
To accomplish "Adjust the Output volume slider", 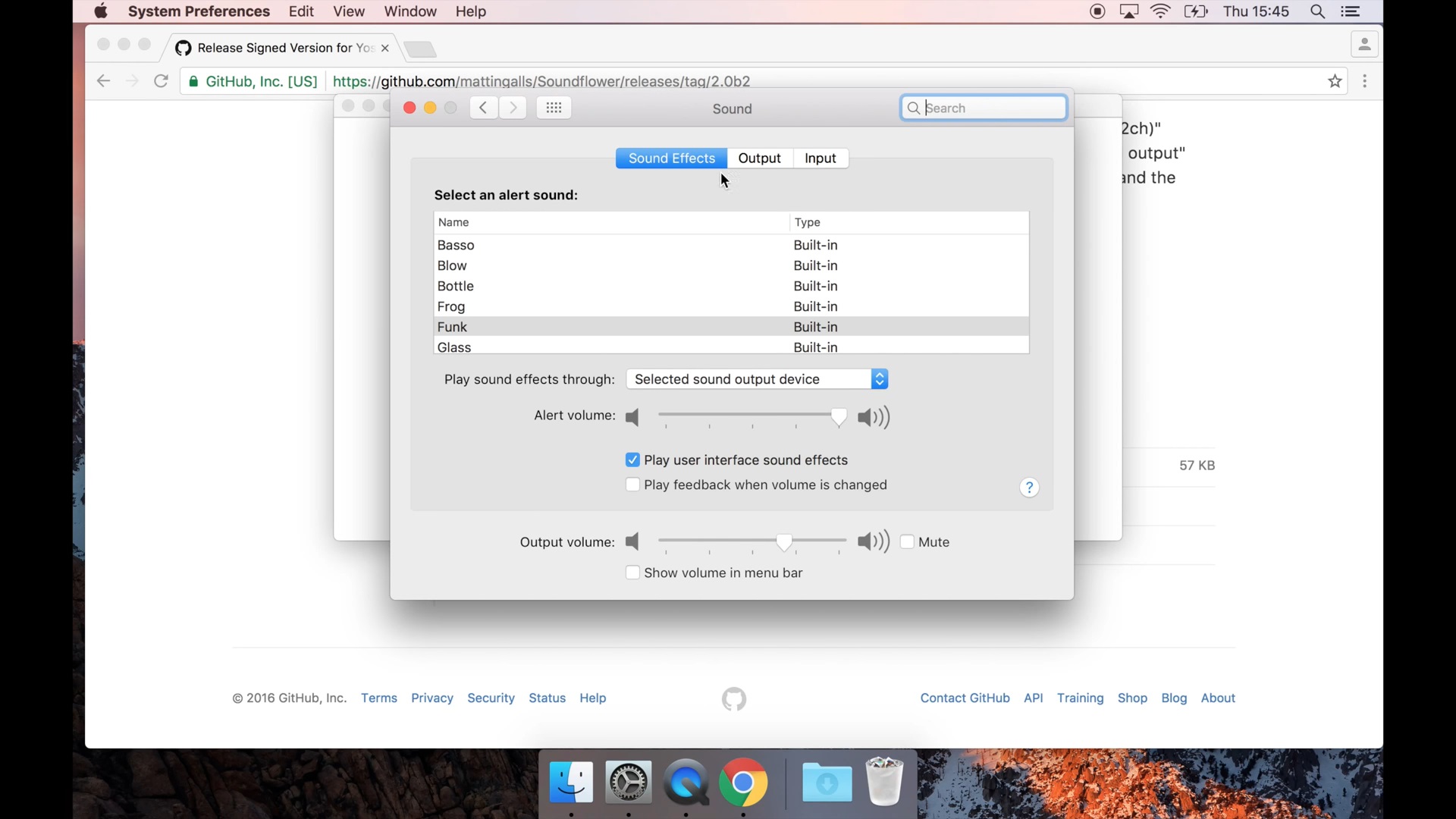I will tap(784, 543).
